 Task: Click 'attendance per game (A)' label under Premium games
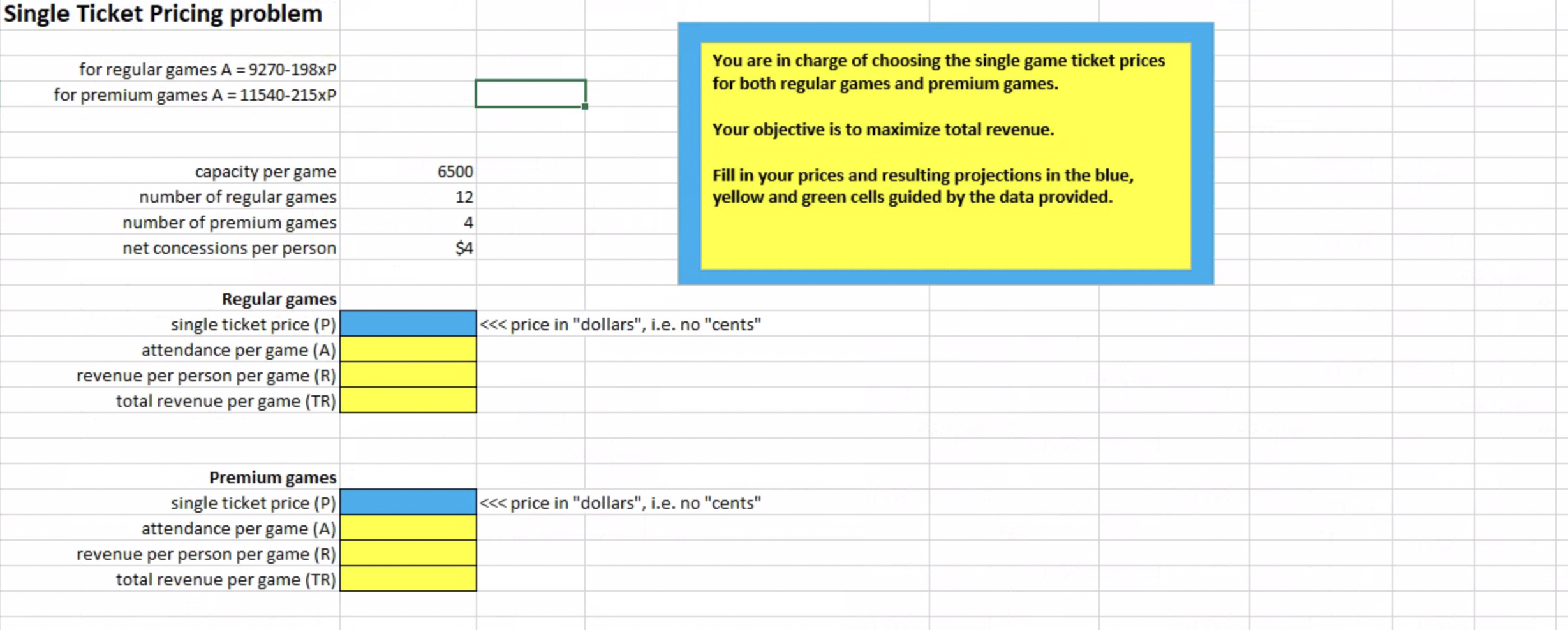tap(239, 529)
